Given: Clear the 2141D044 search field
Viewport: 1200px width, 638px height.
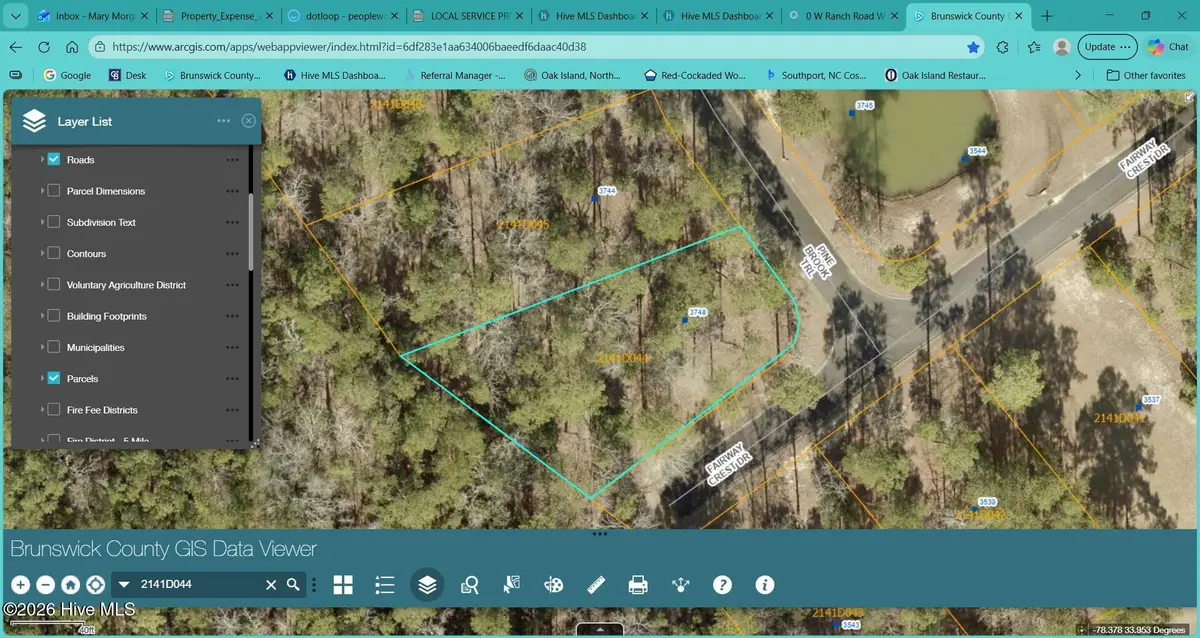Looking at the screenshot, I should (x=270, y=584).
